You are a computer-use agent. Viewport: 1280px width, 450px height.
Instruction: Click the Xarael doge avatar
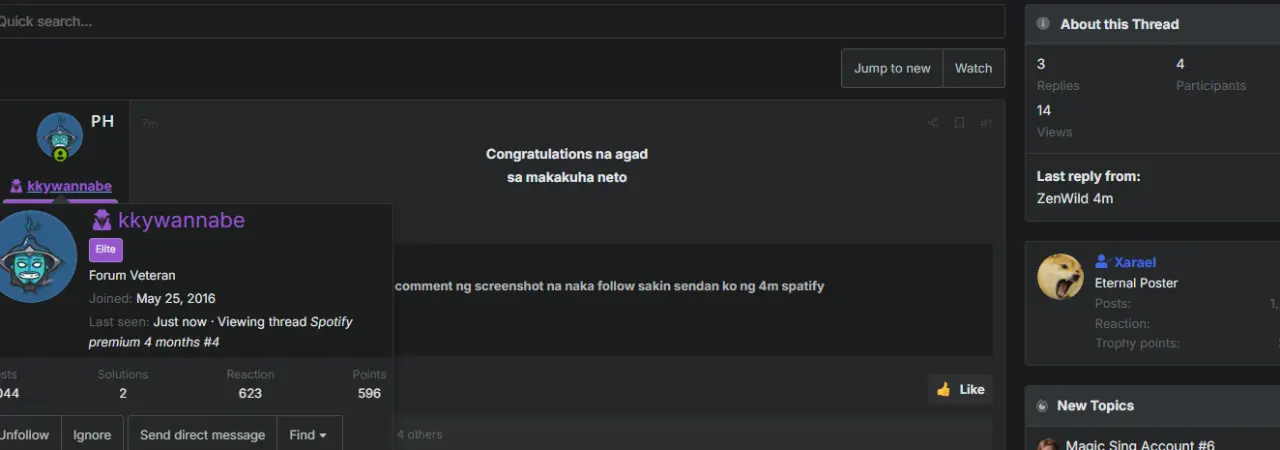1060,277
